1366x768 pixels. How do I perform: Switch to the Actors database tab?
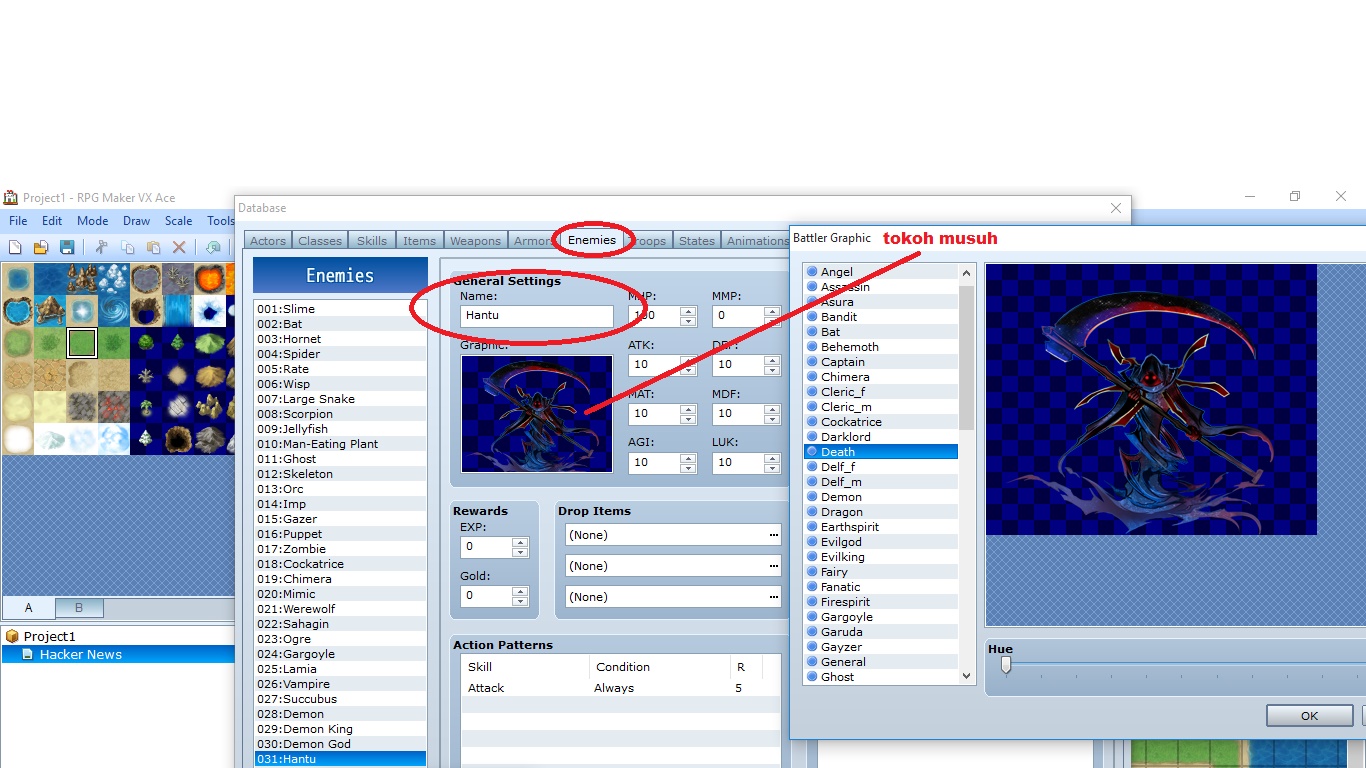click(x=268, y=241)
